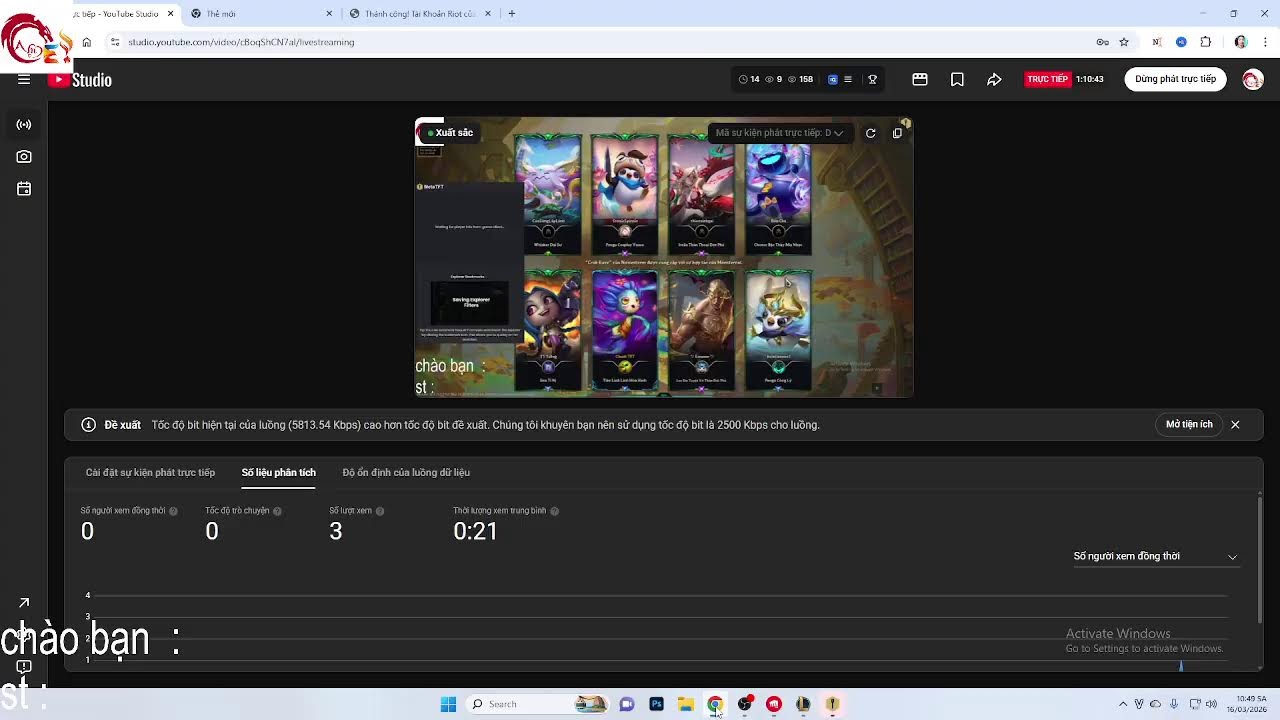Switch to the Thành công! Tài Khoản Riot tab
Viewport: 1280px width, 720px height.
point(420,14)
